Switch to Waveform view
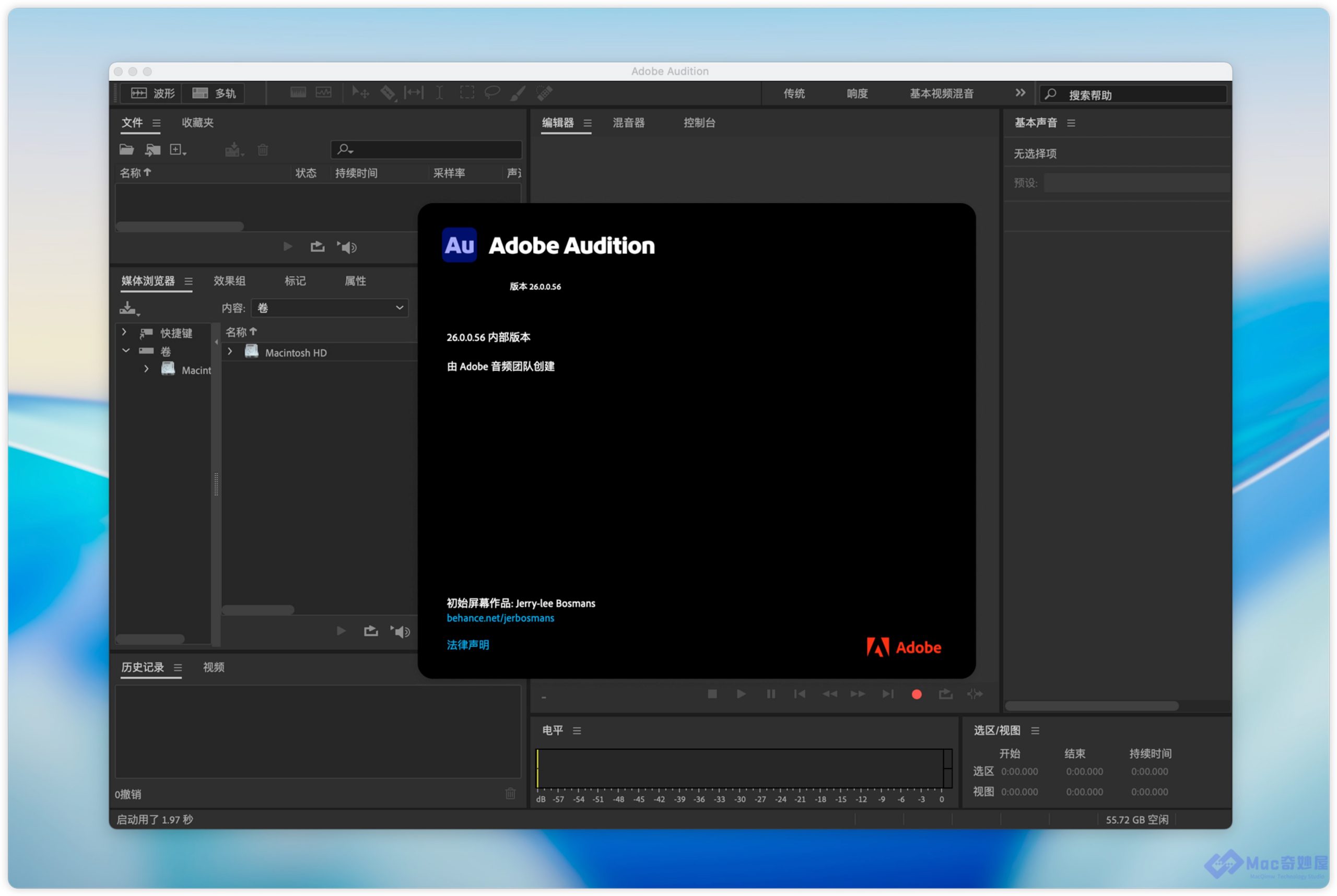The width and height of the screenshot is (1337, 896). click(x=153, y=93)
